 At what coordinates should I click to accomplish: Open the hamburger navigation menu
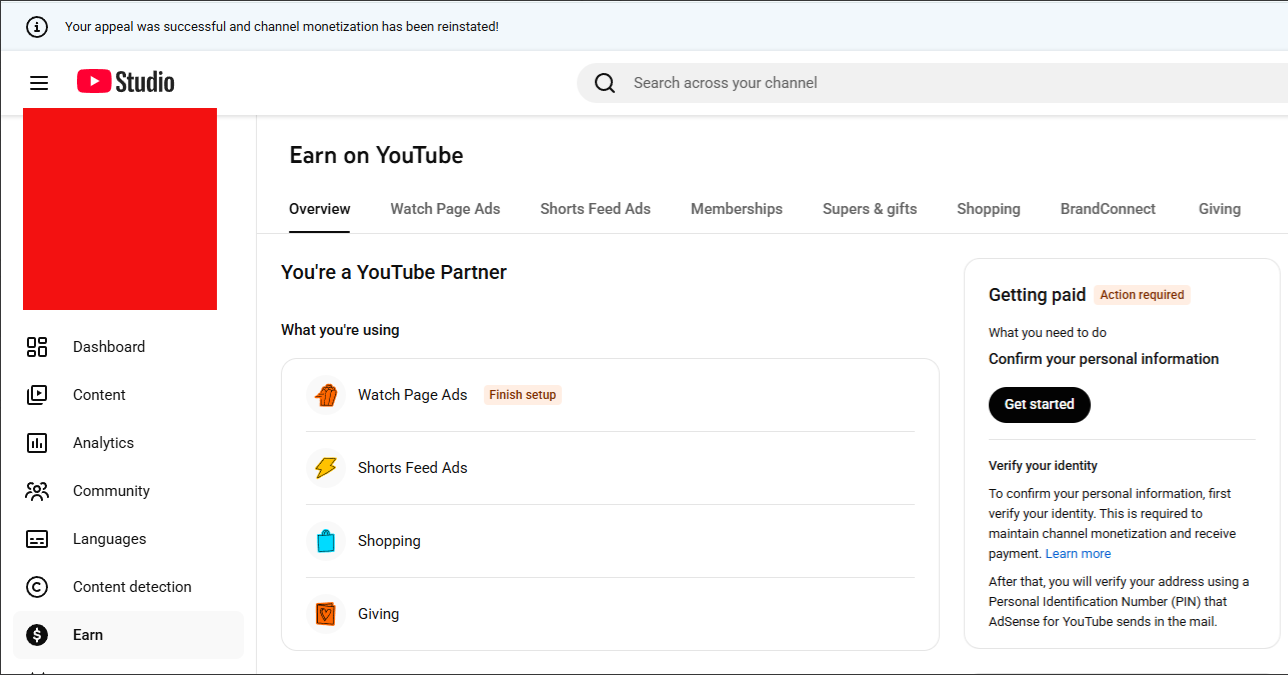click(x=39, y=83)
